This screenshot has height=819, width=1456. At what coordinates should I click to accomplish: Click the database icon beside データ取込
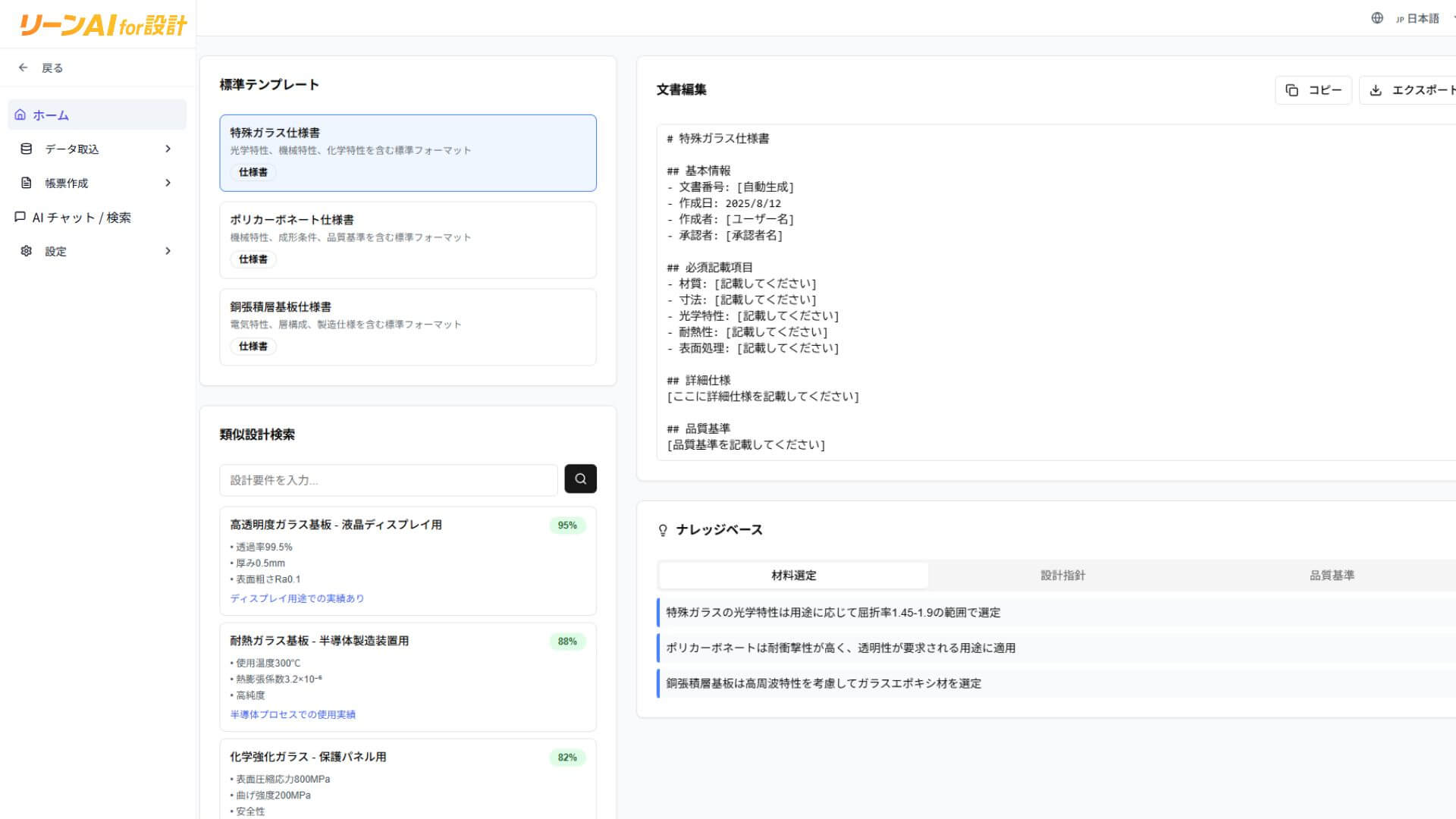point(27,149)
